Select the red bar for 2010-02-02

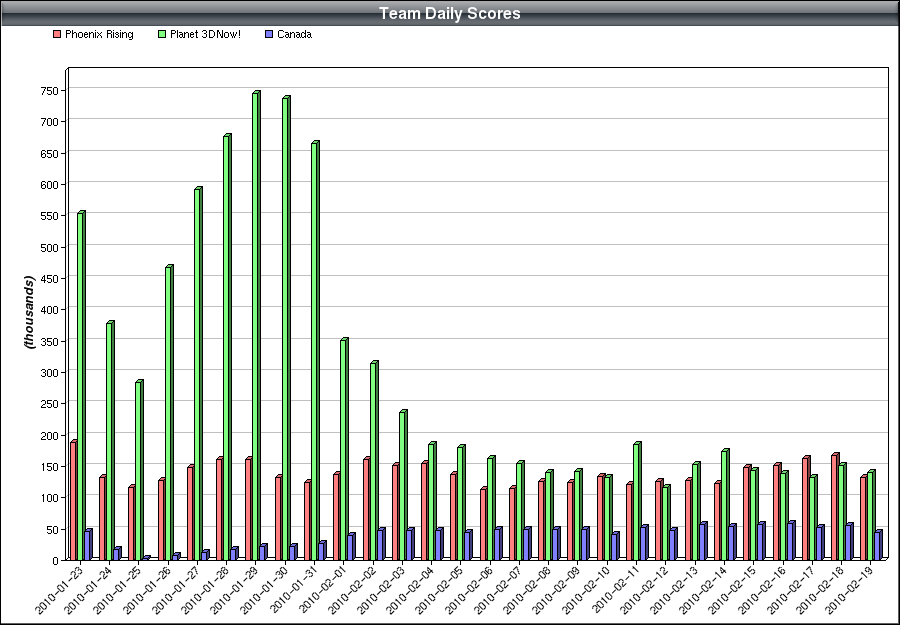tap(366, 508)
